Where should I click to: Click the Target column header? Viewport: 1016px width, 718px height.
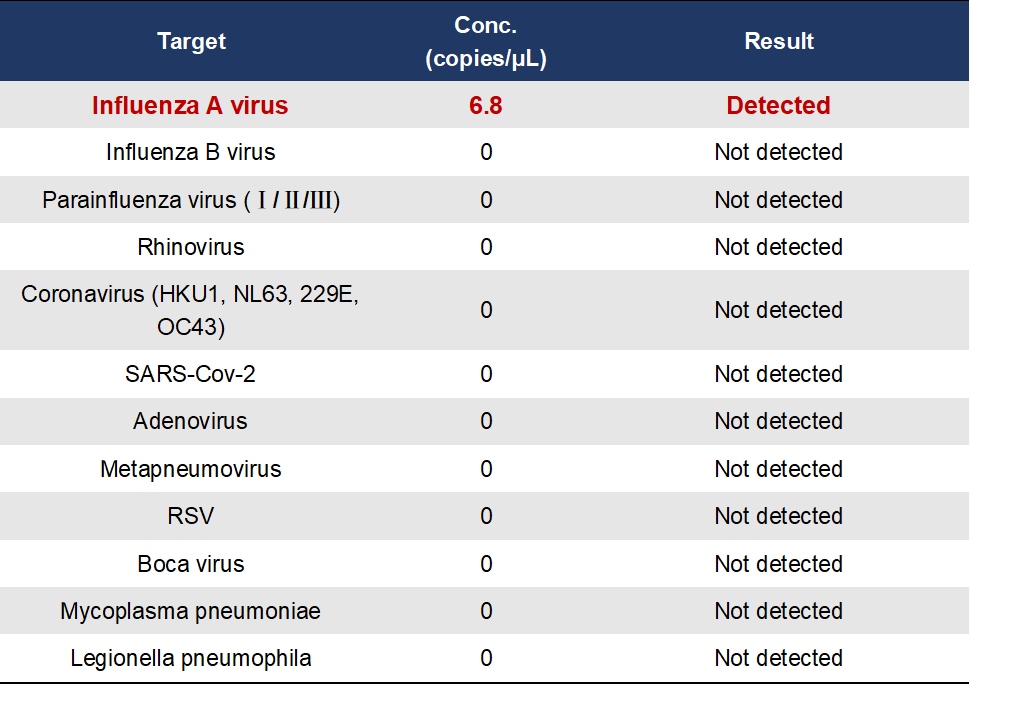click(191, 41)
